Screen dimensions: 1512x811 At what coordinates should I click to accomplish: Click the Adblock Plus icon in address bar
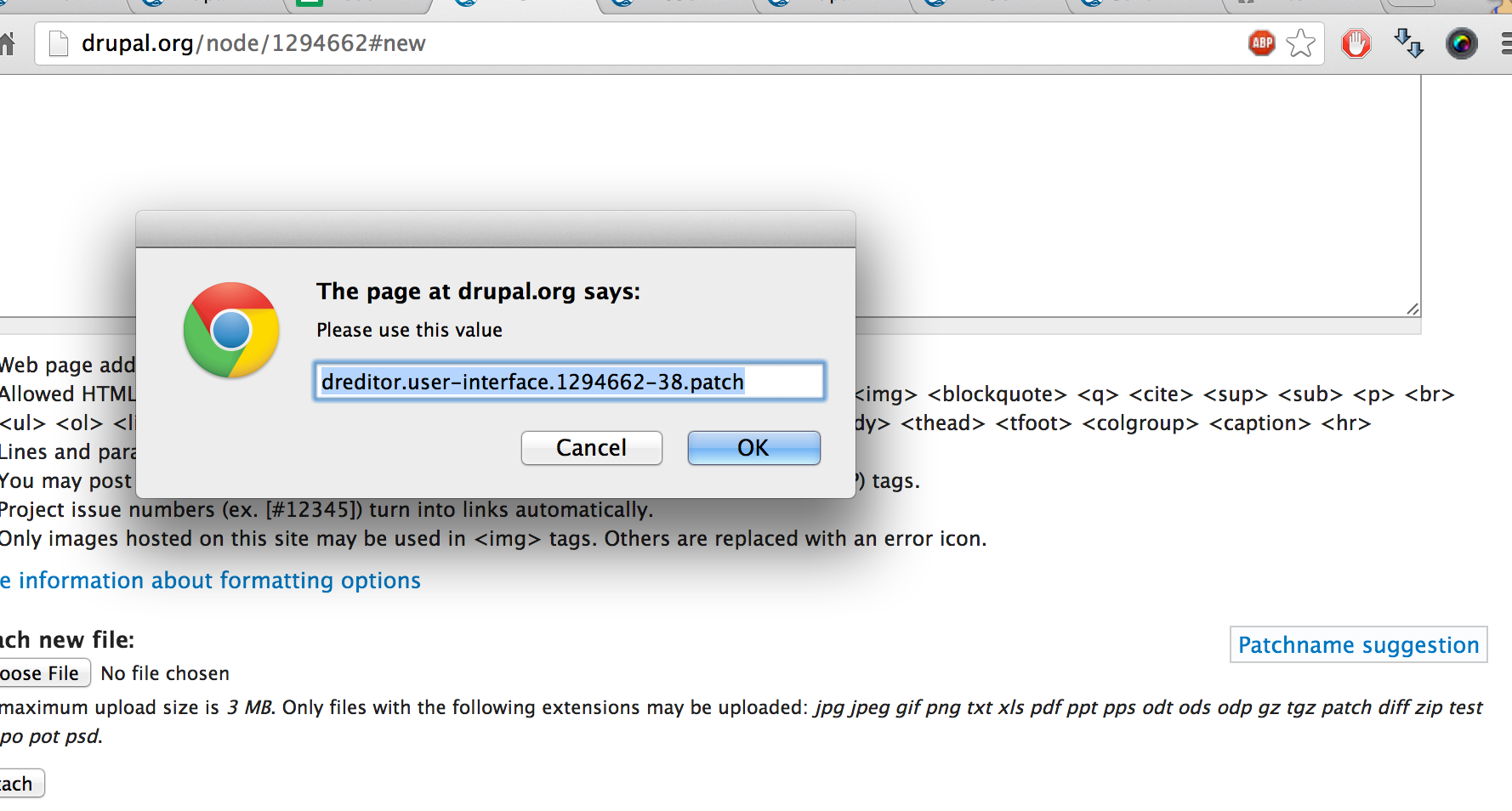click(x=1262, y=43)
